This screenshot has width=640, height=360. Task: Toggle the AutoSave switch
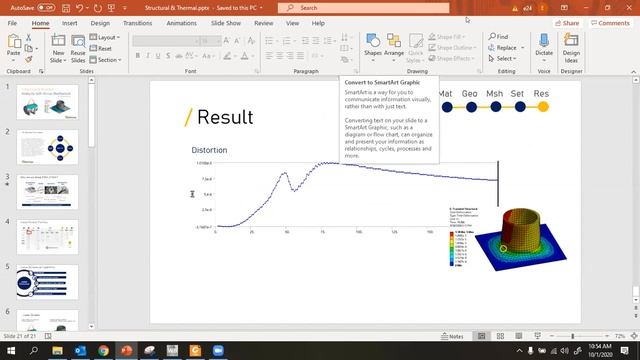point(46,8)
